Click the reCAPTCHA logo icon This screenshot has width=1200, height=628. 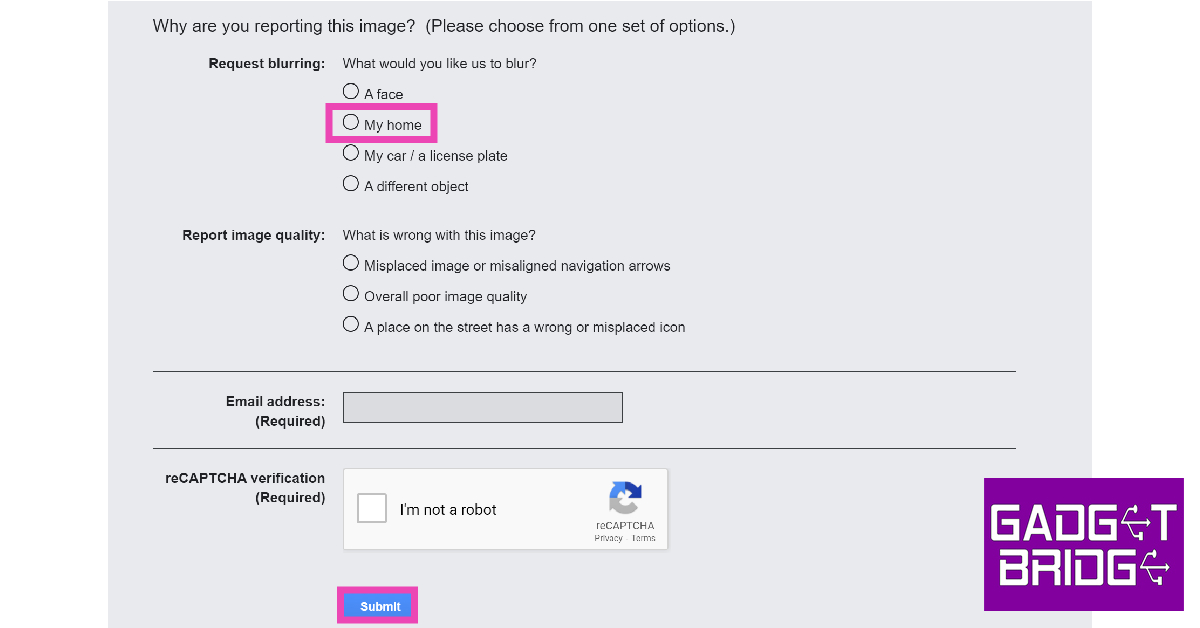tap(625, 497)
